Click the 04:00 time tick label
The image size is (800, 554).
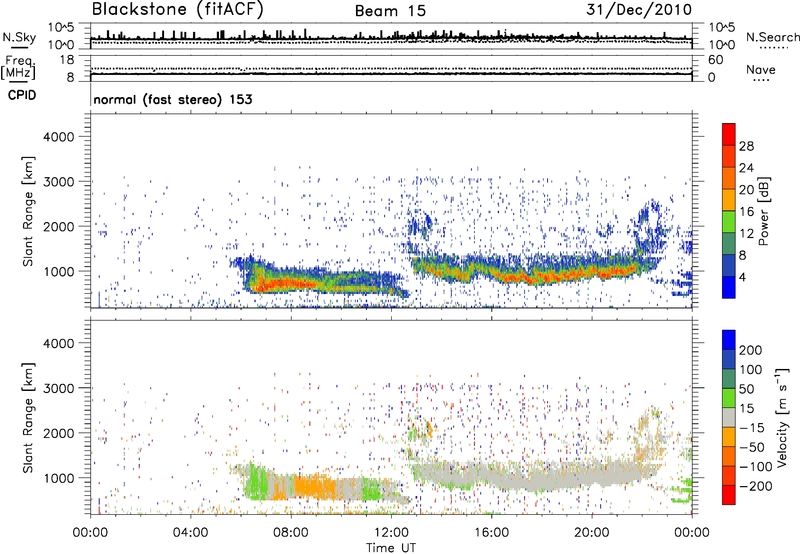coord(190,533)
